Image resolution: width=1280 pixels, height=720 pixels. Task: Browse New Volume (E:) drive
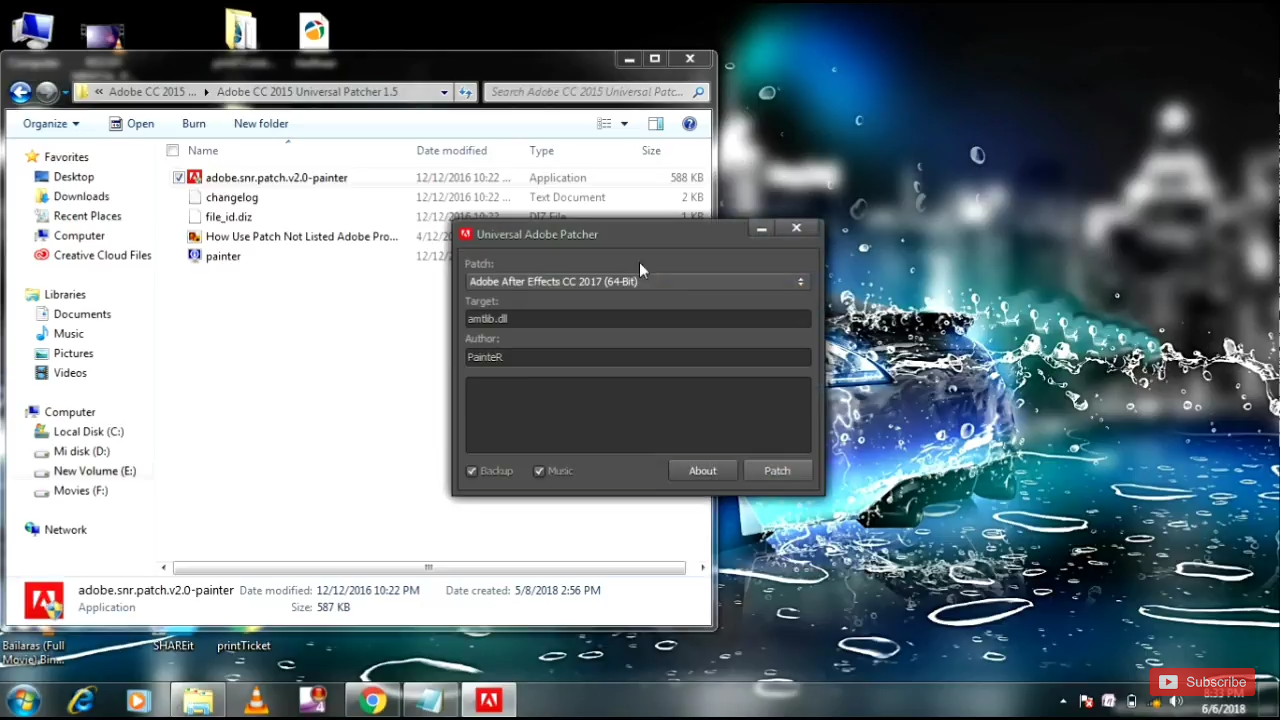pos(94,471)
